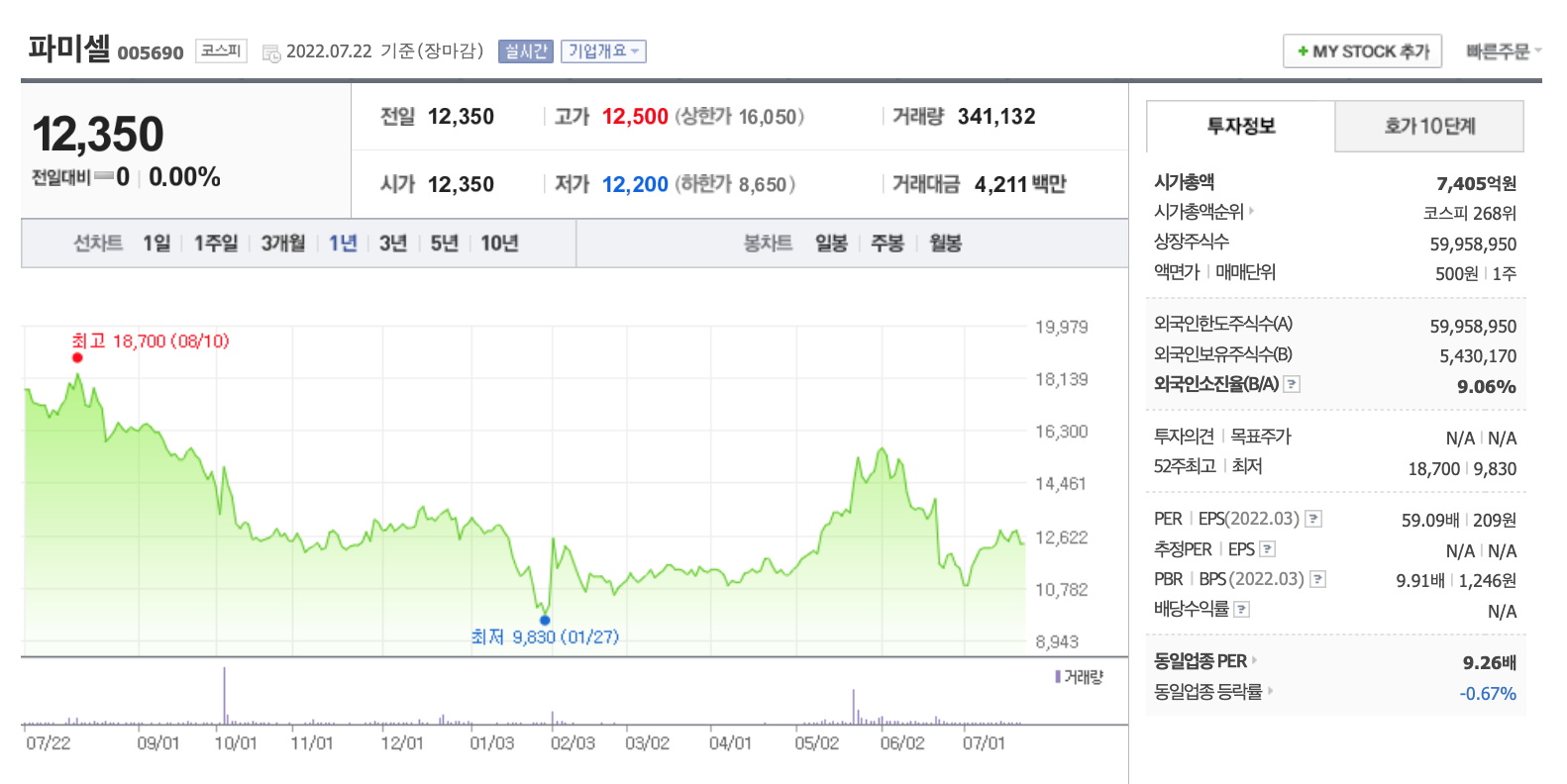This screenshot has height=784, width=1567.
Task: Switch to the 호가10단계 tab
Action: (1429, 126)
